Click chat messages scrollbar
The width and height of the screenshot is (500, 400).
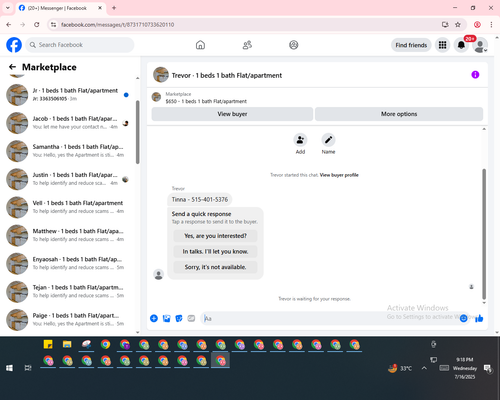[484, 233]
